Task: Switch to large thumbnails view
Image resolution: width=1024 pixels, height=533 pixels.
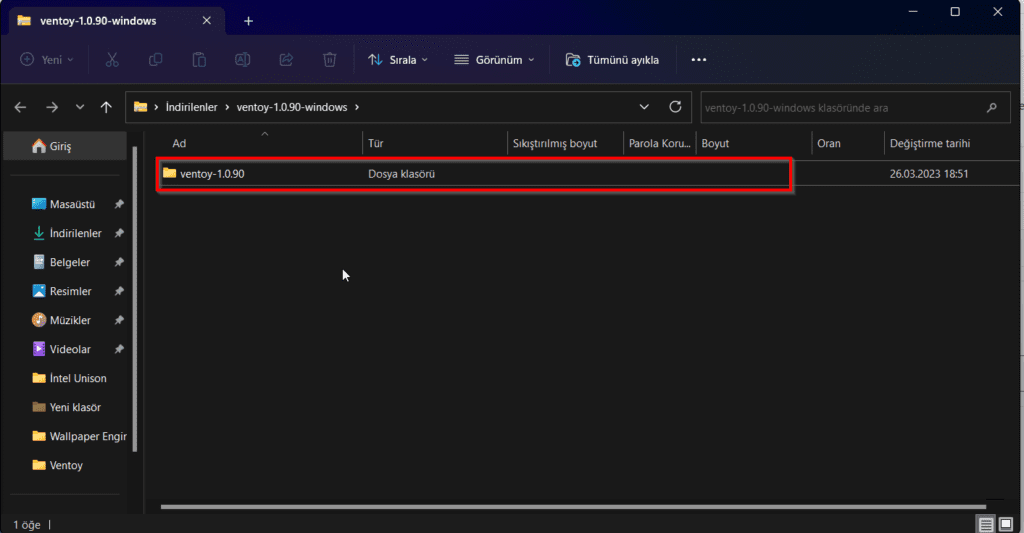Action: click(x=1006, y=524)
